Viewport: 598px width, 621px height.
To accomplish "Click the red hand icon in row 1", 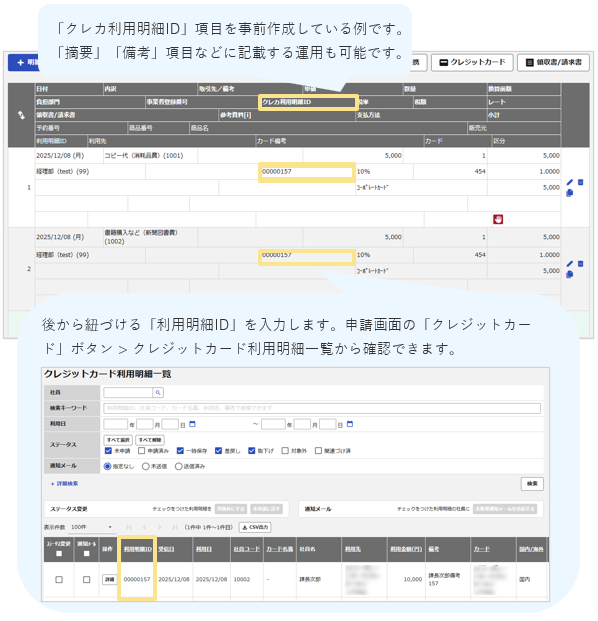I will click(498, 219).
